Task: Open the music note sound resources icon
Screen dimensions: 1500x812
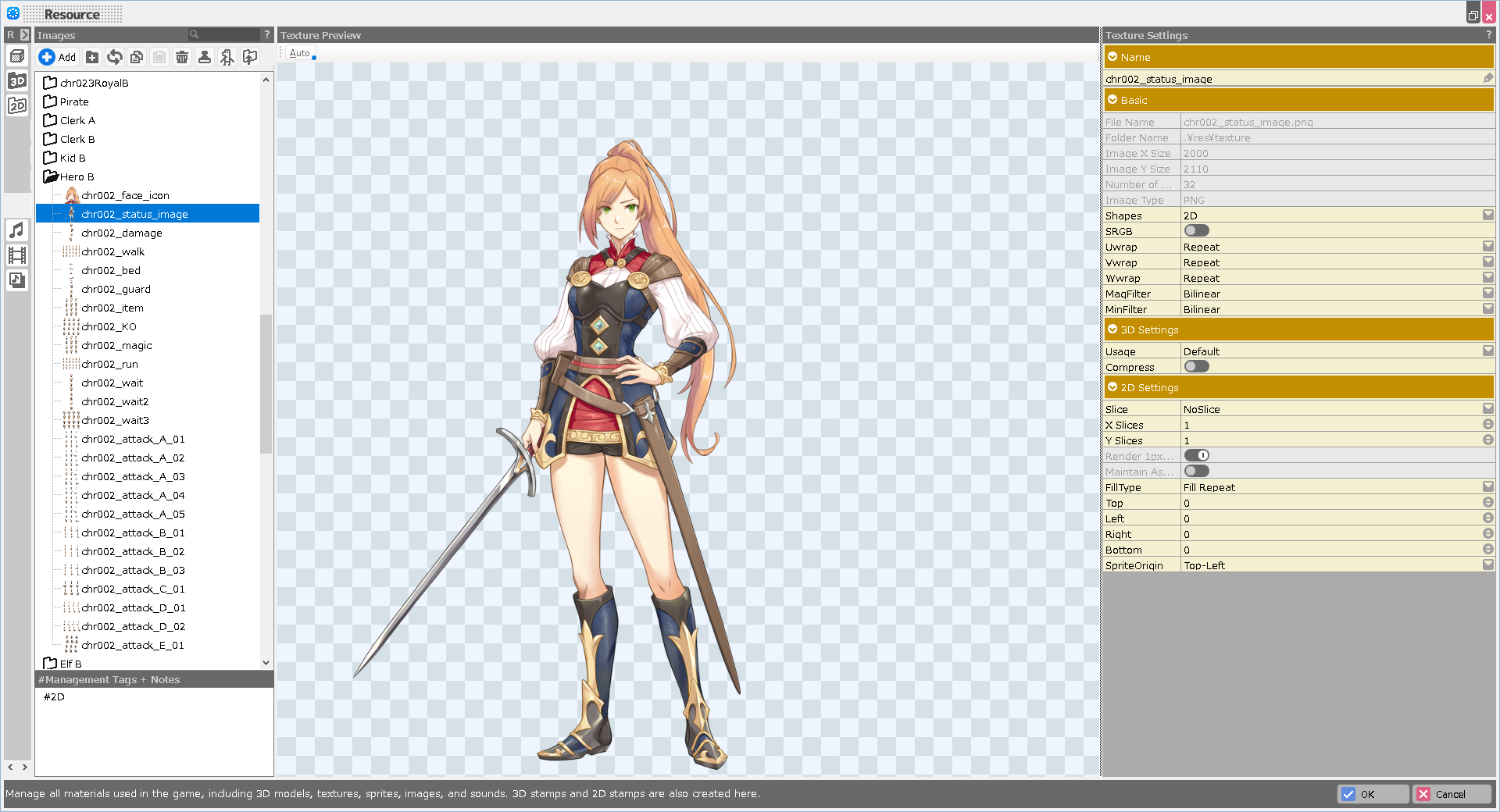Action: tap(17, 230)
